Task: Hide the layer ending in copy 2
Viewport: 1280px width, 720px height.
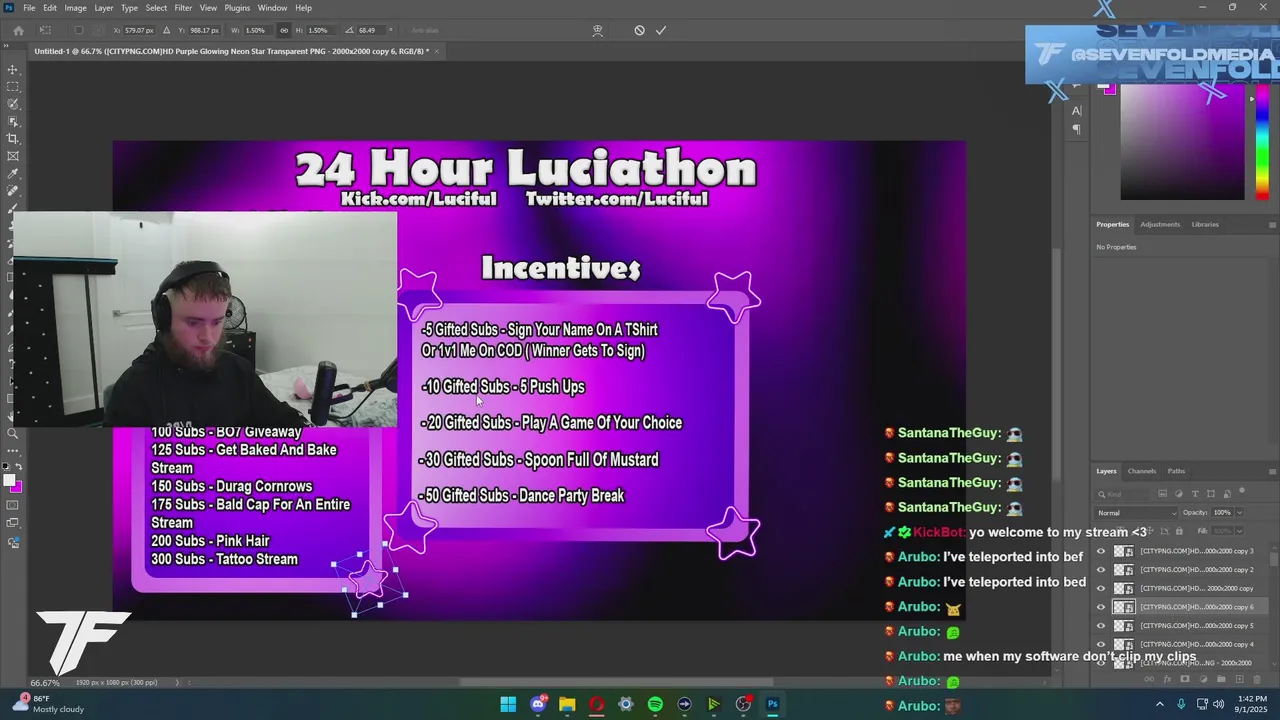Action: click(x=1101, y=570)
